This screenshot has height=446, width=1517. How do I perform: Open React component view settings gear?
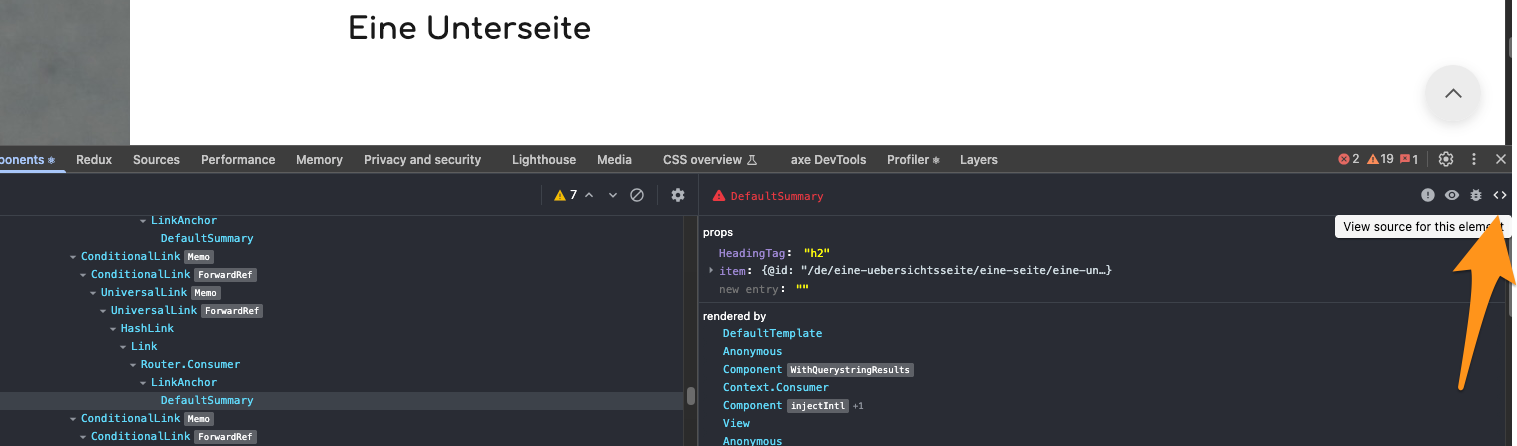pos(678,196)
